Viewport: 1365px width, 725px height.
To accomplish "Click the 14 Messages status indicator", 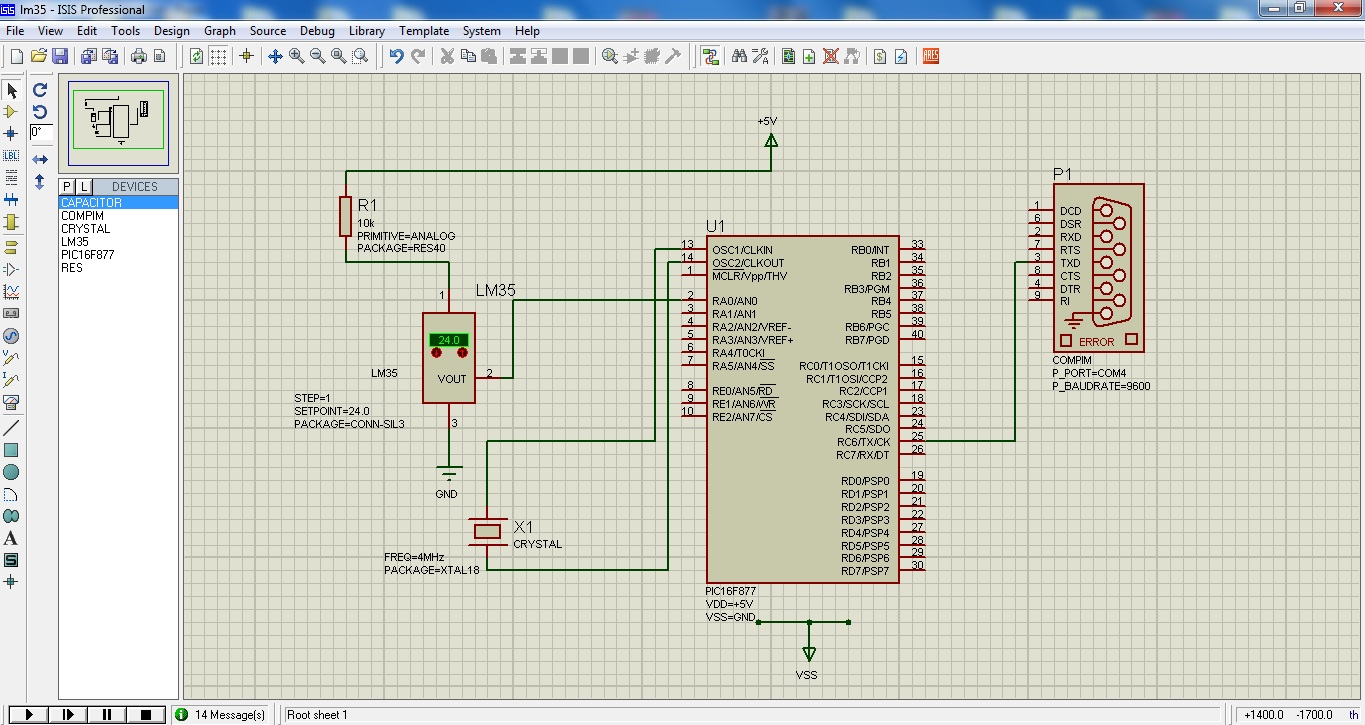I will pos(220,713).
